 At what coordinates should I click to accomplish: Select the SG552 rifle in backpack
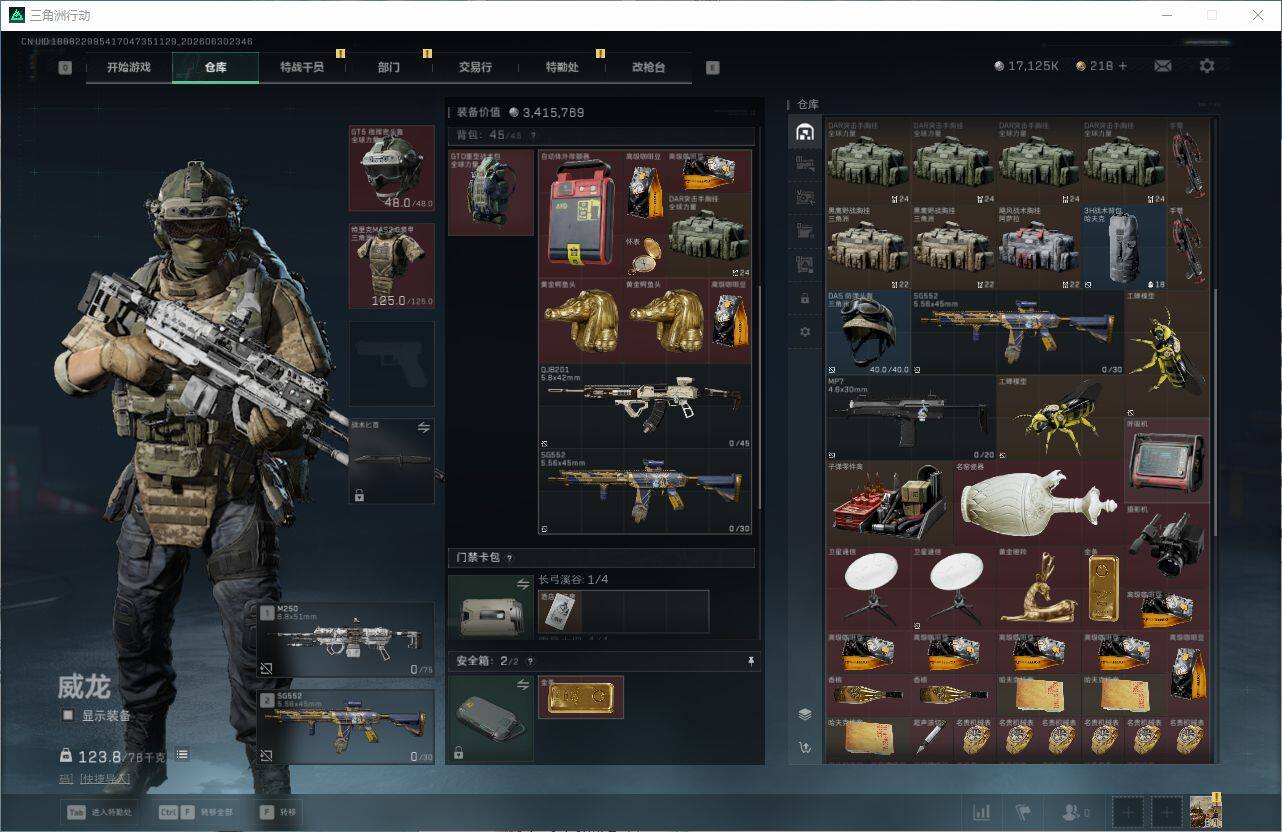(645, 491)
